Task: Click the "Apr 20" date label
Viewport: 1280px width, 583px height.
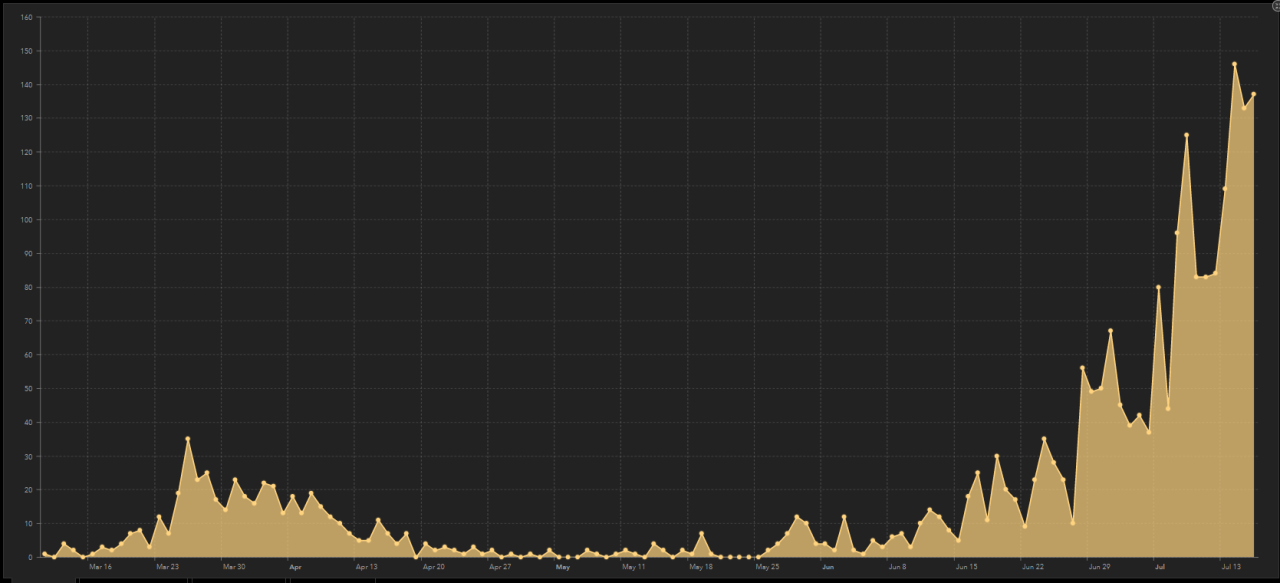Action: [433, 567]
